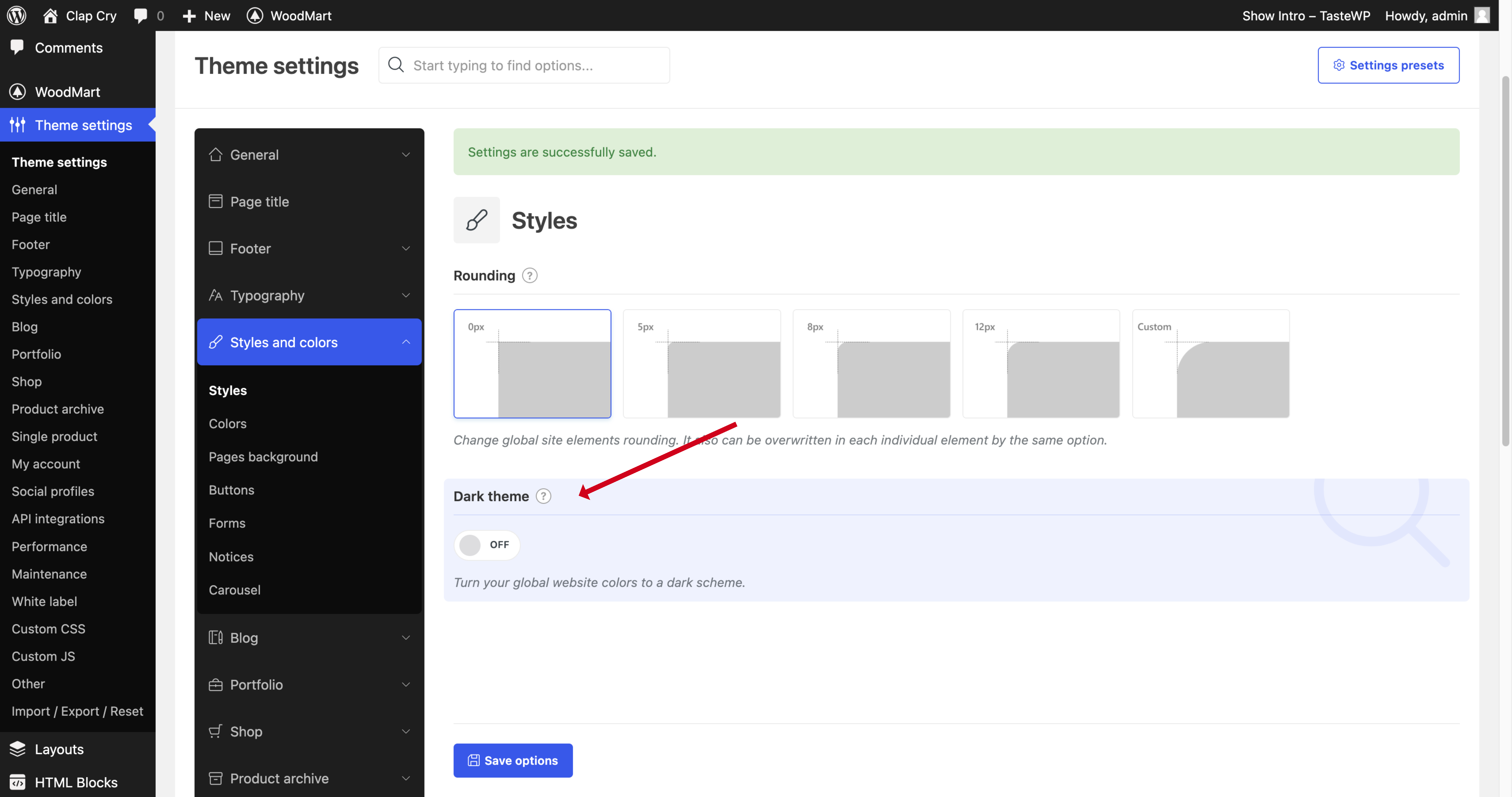This screenshot has width=1512, height=797.
Task: Click the Save options button
Action: pos(513,761)
